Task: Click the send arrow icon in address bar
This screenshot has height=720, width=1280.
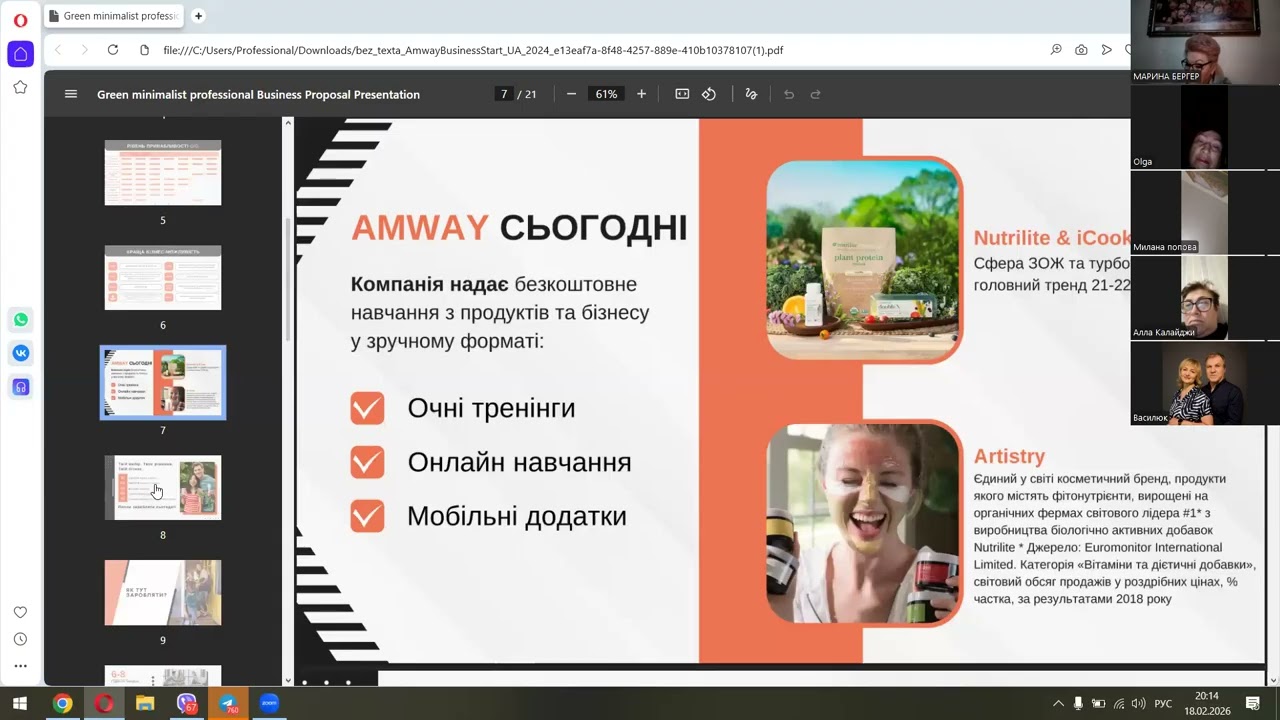Action: tap(1106, 50)
